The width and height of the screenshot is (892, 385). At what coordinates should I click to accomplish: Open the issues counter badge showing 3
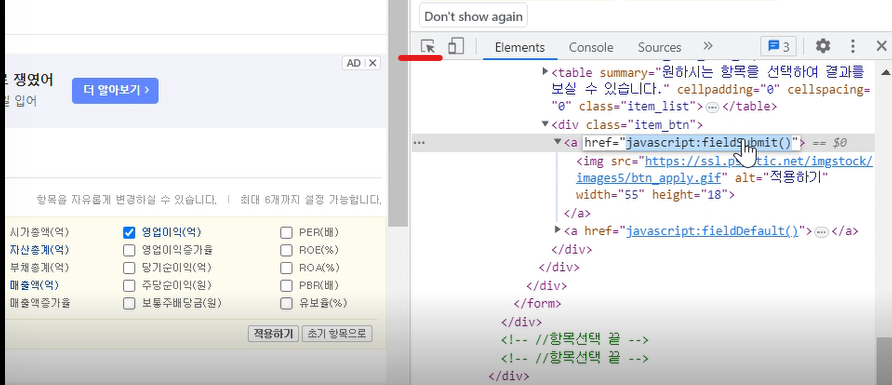pos(778,47)
